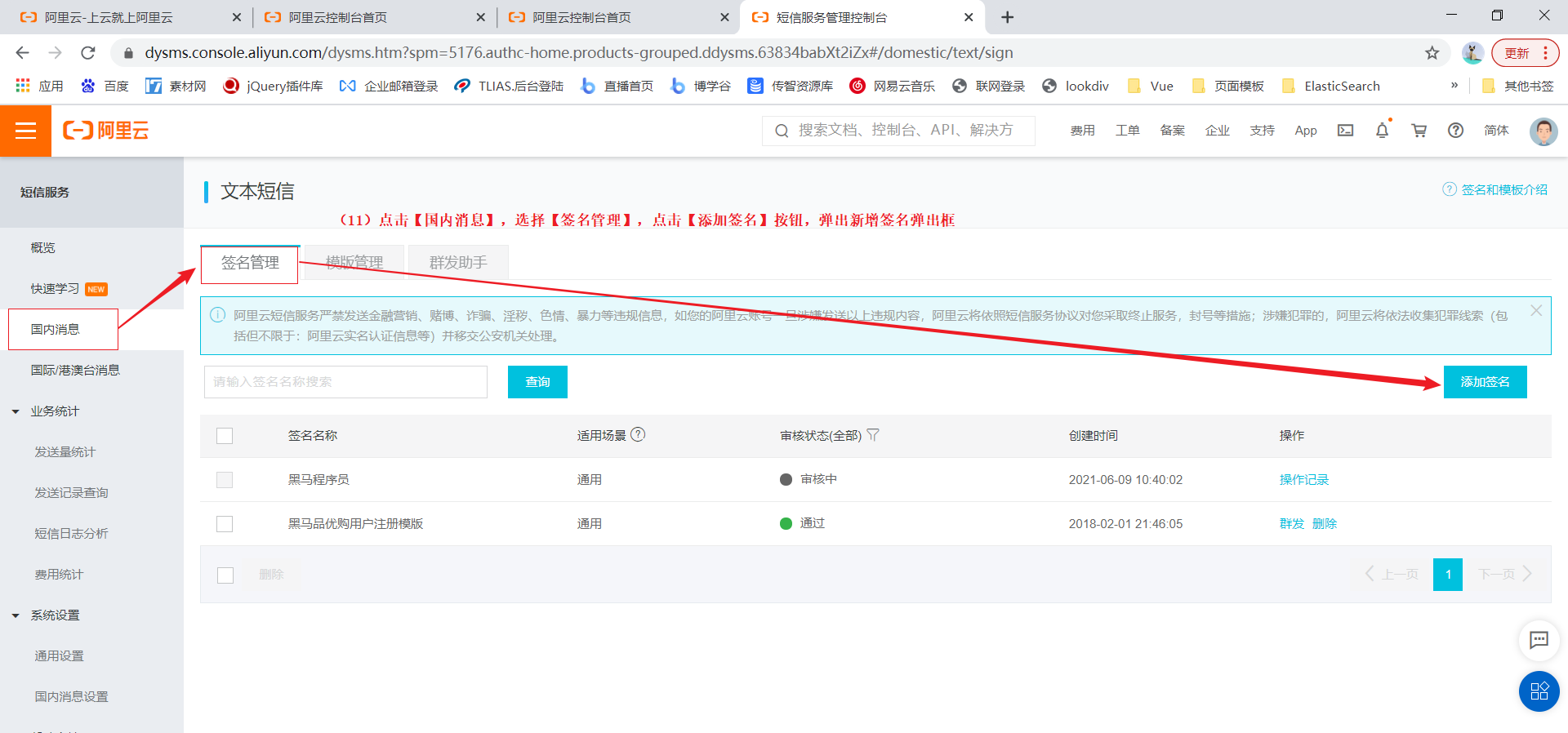Close the blue warning notice banner
The height and width of the screenshot is (733, 1568).
[x=1536, y=311]
